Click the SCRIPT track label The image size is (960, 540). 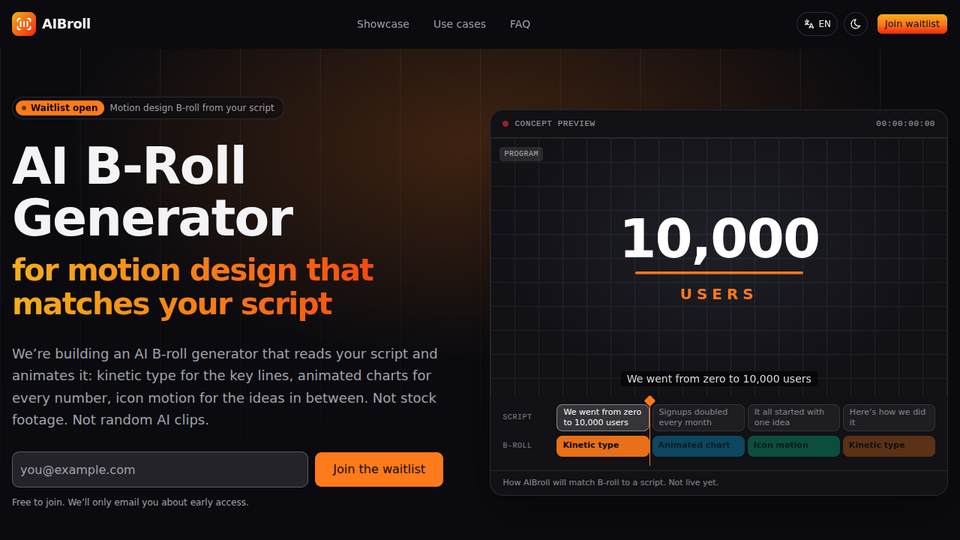[x=517, y=417]
